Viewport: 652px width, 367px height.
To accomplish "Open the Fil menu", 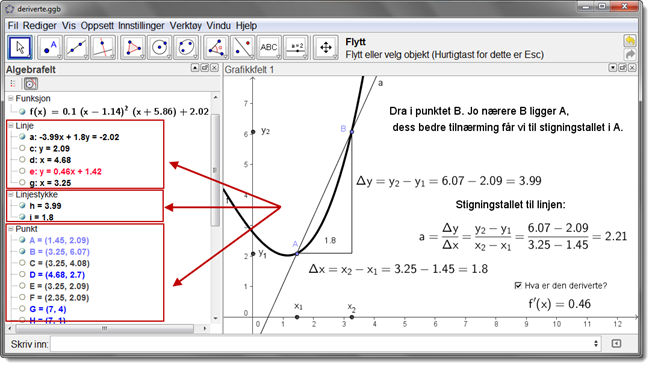I will pyautogui.click(x=13, y=26).
